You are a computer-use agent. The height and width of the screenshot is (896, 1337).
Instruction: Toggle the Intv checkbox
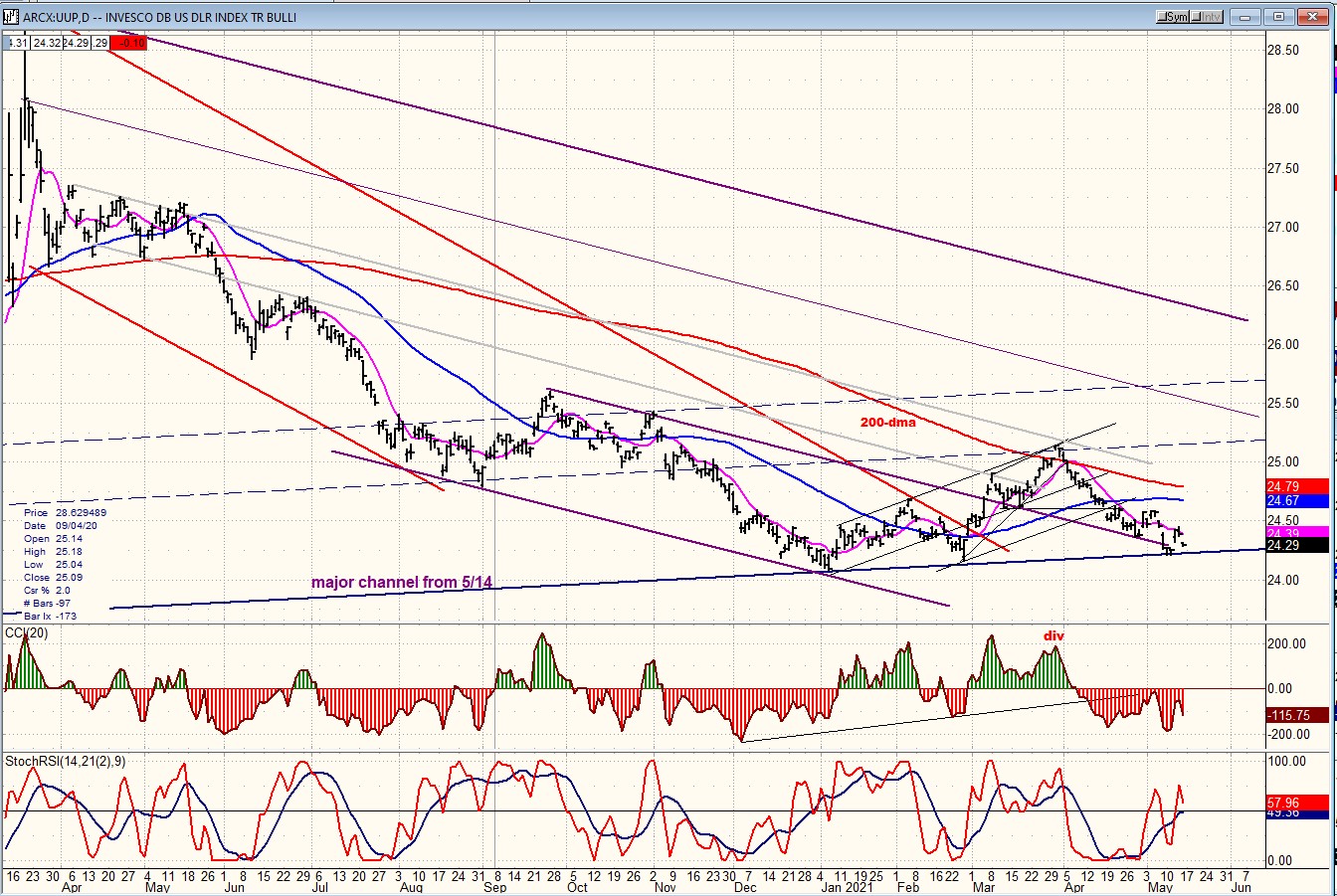coord(1207,17)
